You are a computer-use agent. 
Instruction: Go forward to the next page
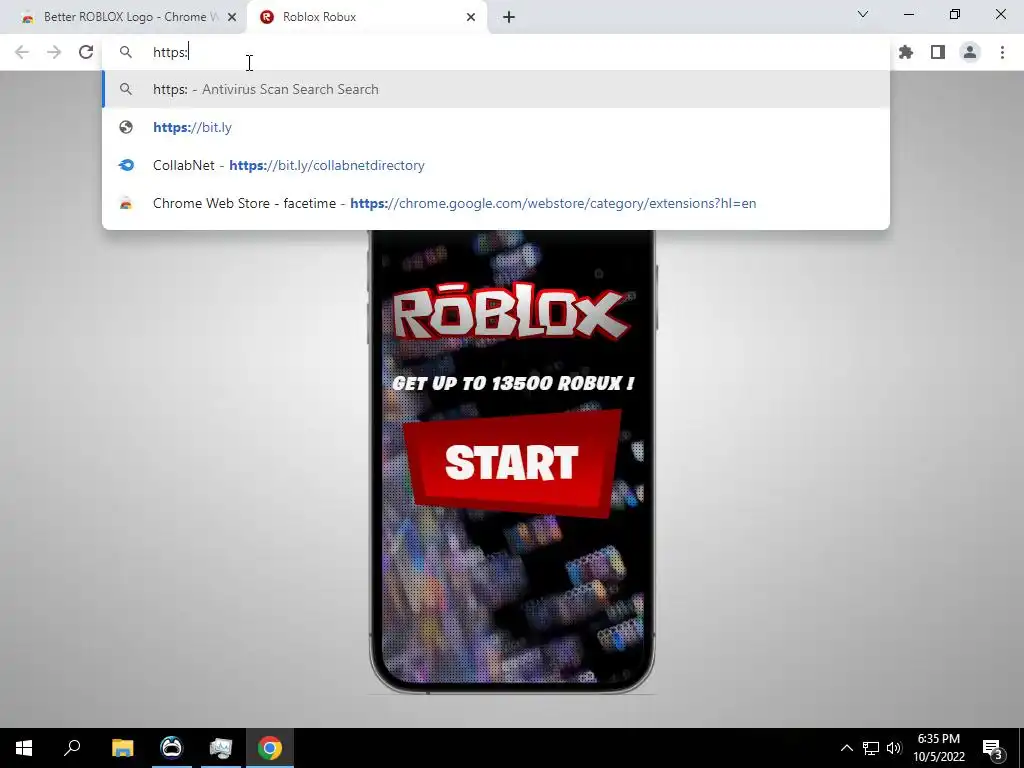54,52
